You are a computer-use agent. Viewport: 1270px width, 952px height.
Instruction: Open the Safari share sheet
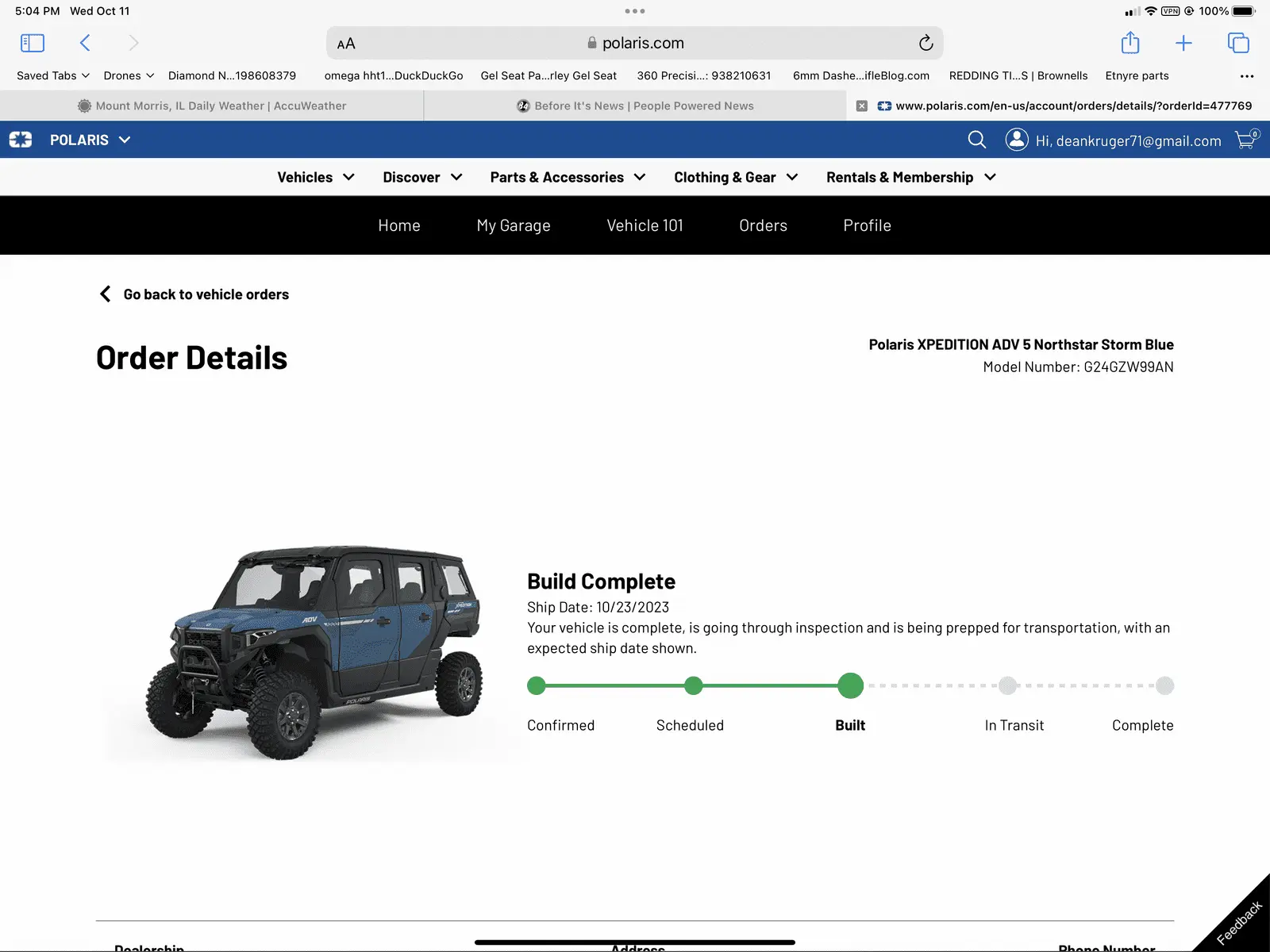click(1130, 42)
